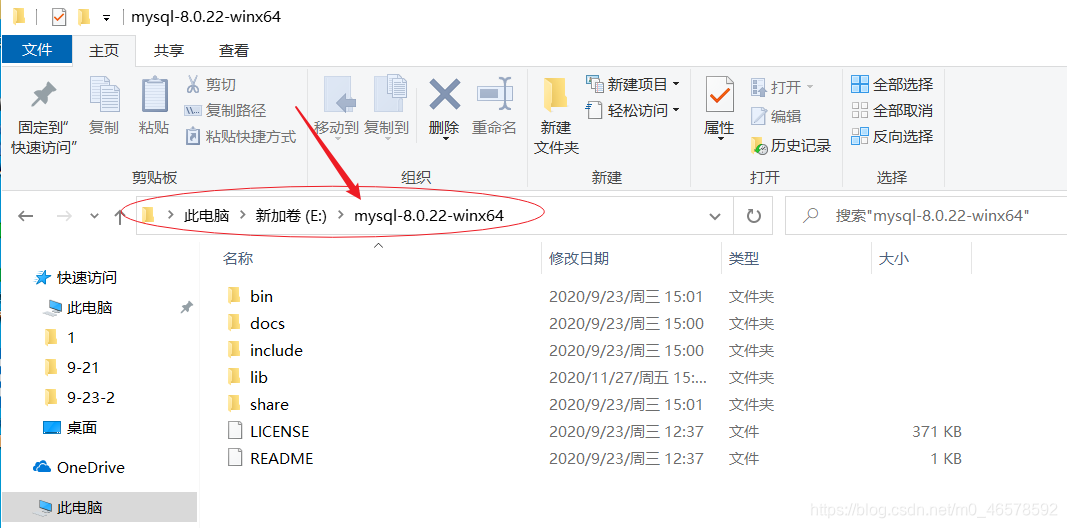Click title bar new folder quick-access icon
1067x528 pixels.
(x=84, y=16)
